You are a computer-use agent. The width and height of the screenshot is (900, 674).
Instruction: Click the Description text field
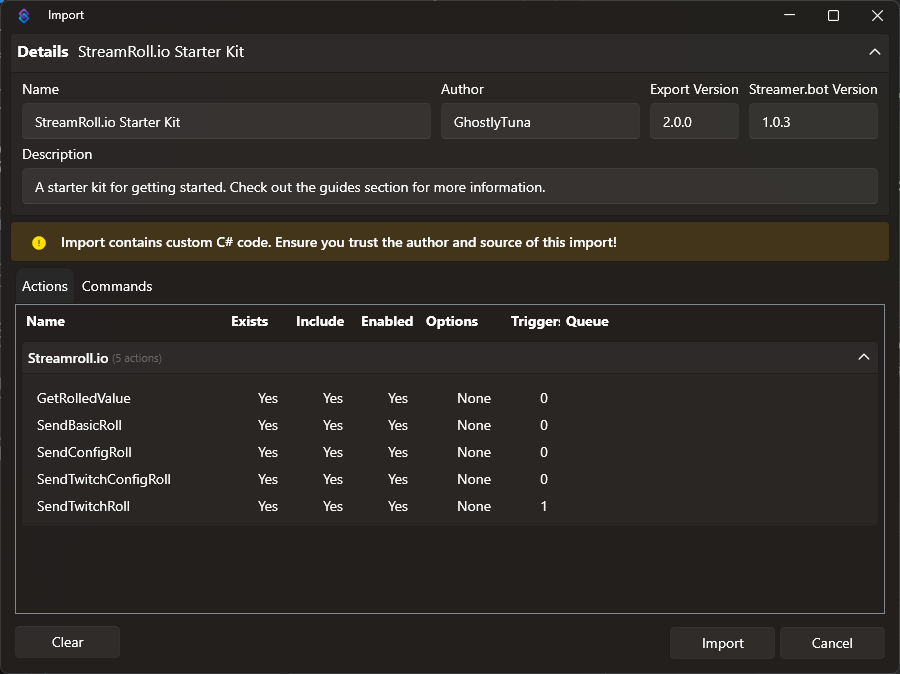[450, 187]
